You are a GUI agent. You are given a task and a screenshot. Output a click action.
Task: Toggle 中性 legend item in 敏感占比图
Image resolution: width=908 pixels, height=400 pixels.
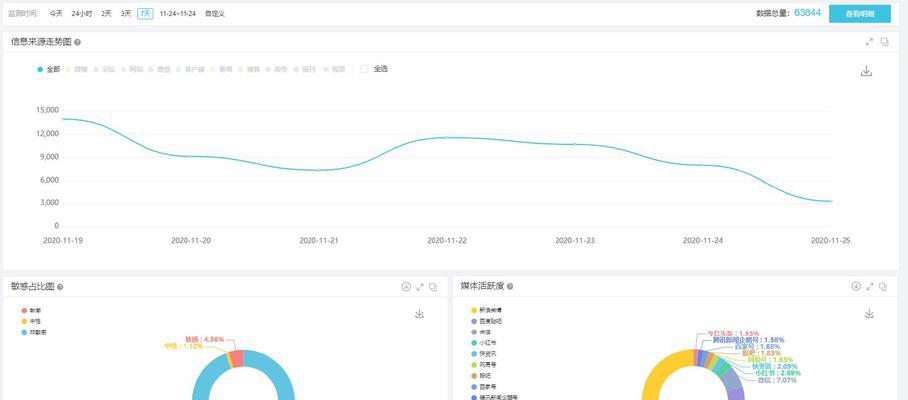pos(31,321)
